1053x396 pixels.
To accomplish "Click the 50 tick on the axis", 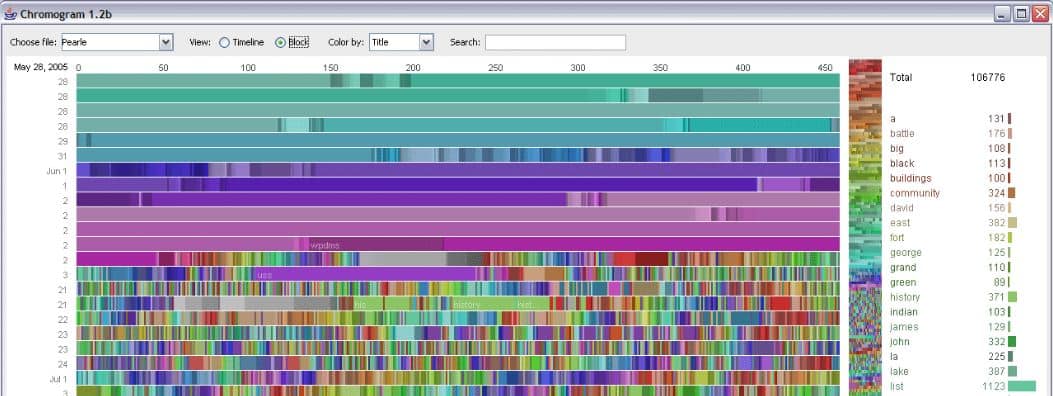I will tap(163, 68).
